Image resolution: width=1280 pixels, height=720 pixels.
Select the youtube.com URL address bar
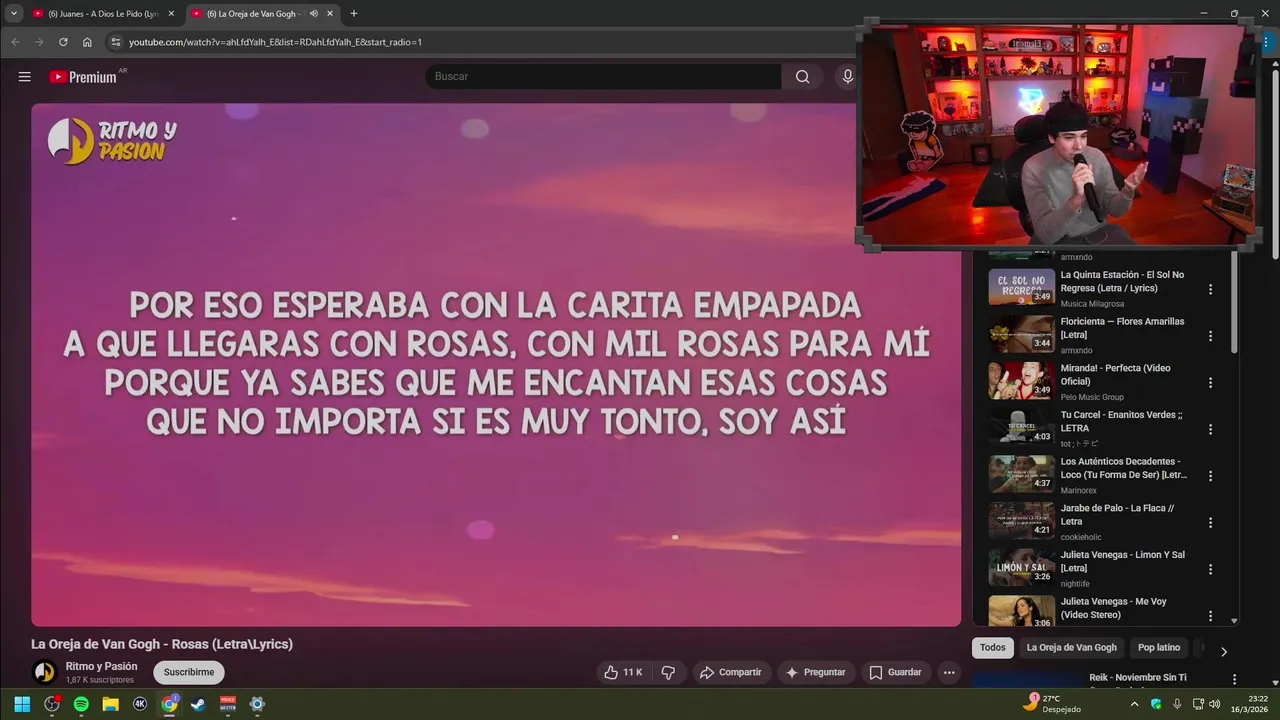275,42
